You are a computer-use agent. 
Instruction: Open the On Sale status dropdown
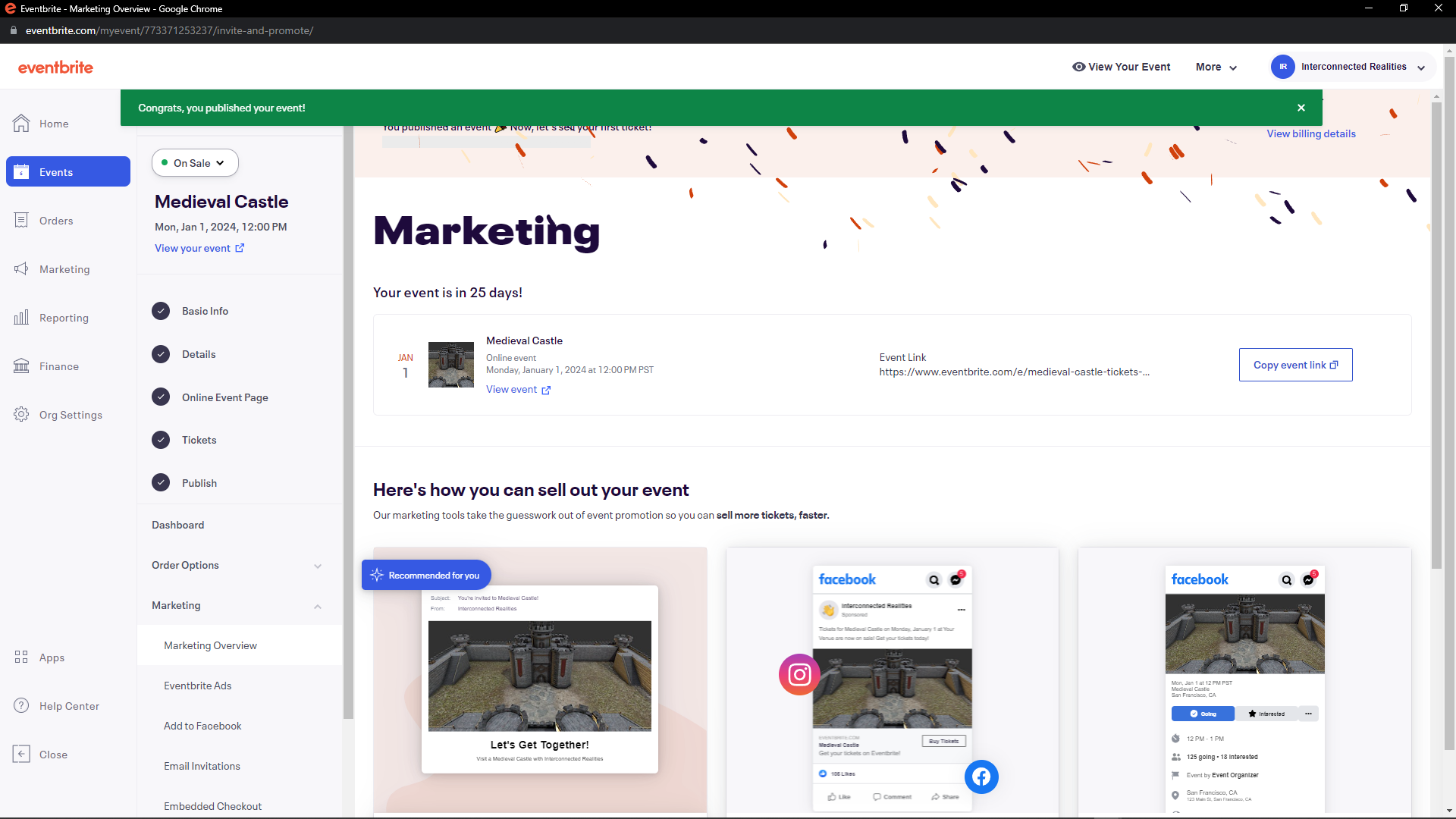click(x=195, y=163)
